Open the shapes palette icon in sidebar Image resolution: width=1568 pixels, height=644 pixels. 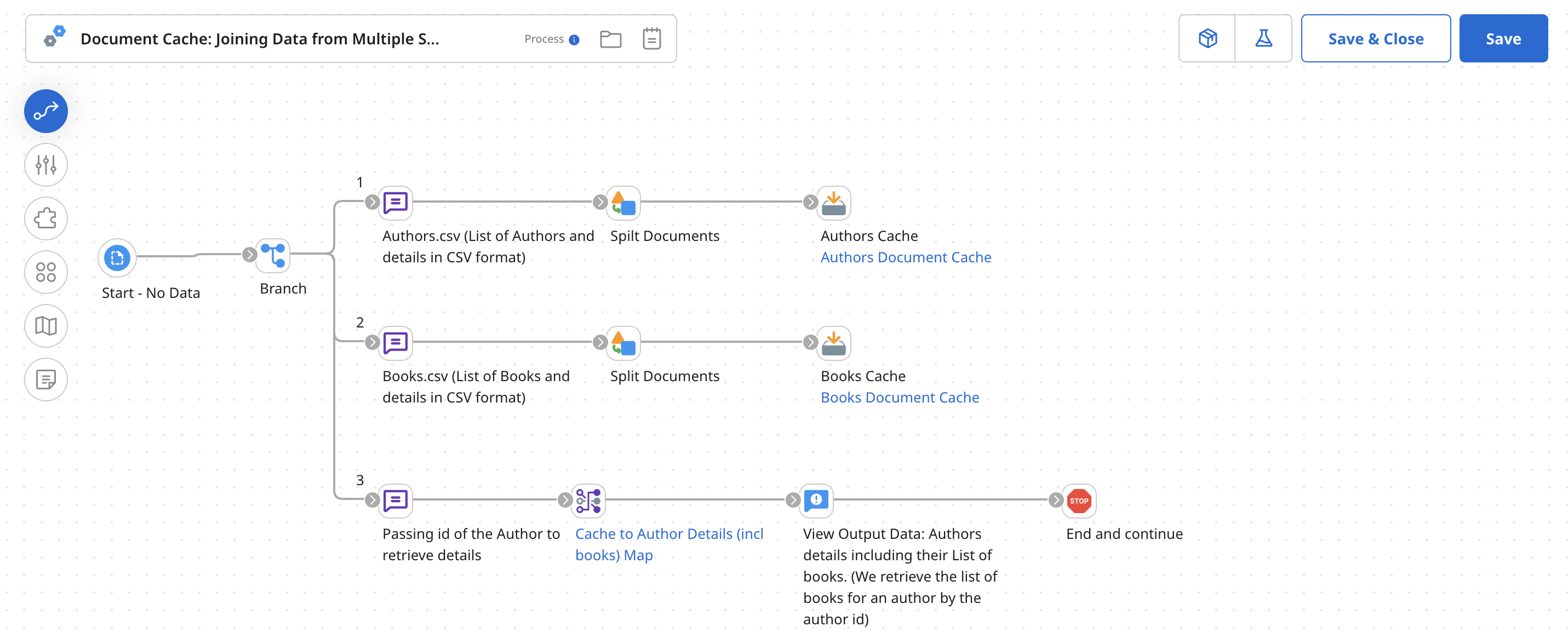click(x=45, y=272)
